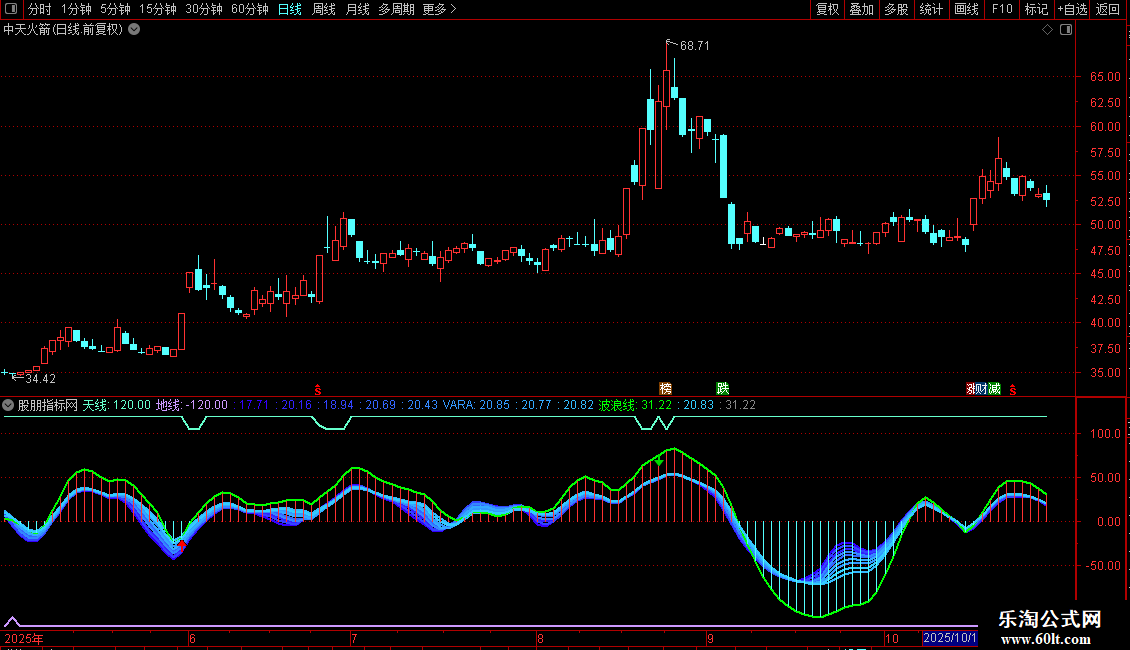Click the 2025/10/1 date label on timeline
The height and width of the screenshot is (650, 1130).
tap(949, 638)
